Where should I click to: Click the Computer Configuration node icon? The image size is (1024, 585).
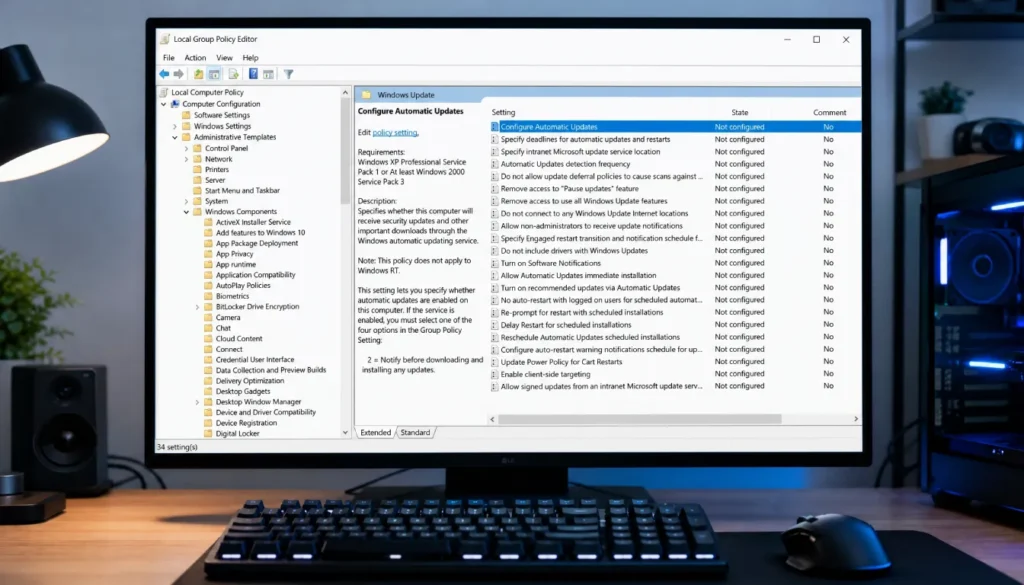click(x=175, y=104)
